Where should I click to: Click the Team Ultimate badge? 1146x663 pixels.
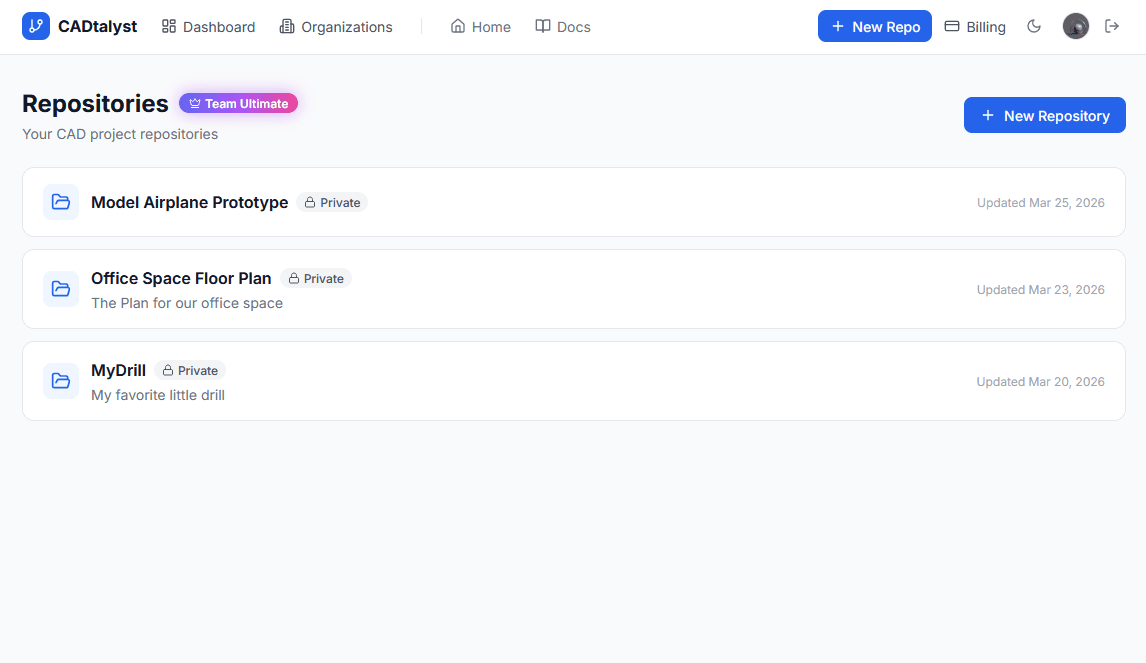coord(238,103)
